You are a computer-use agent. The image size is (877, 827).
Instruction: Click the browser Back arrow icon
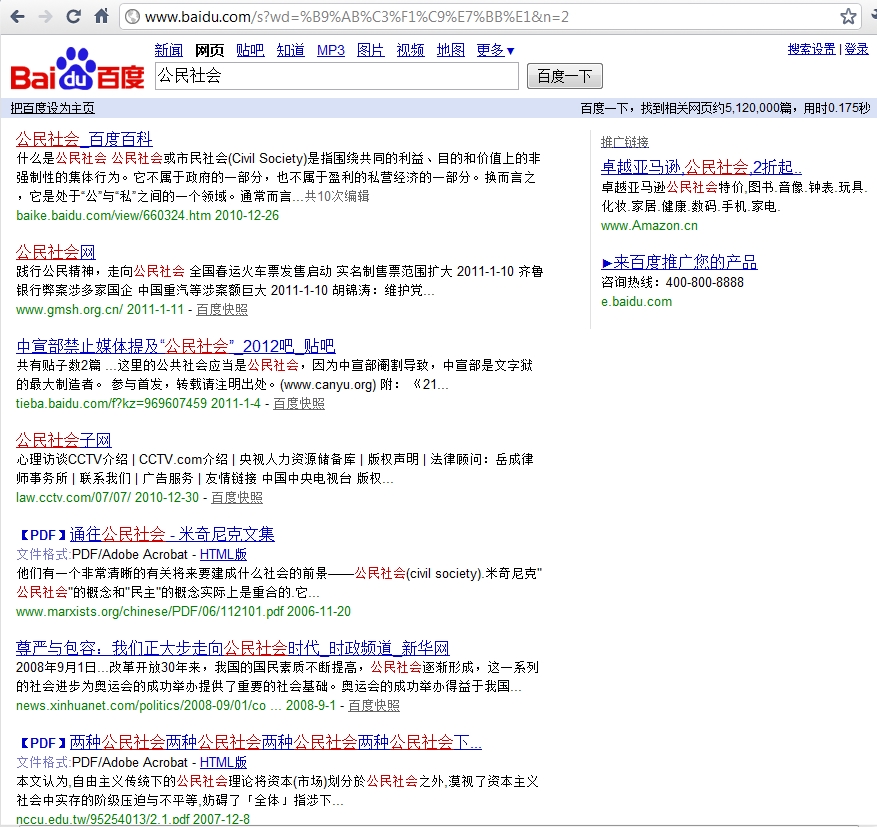pos(16,16)
